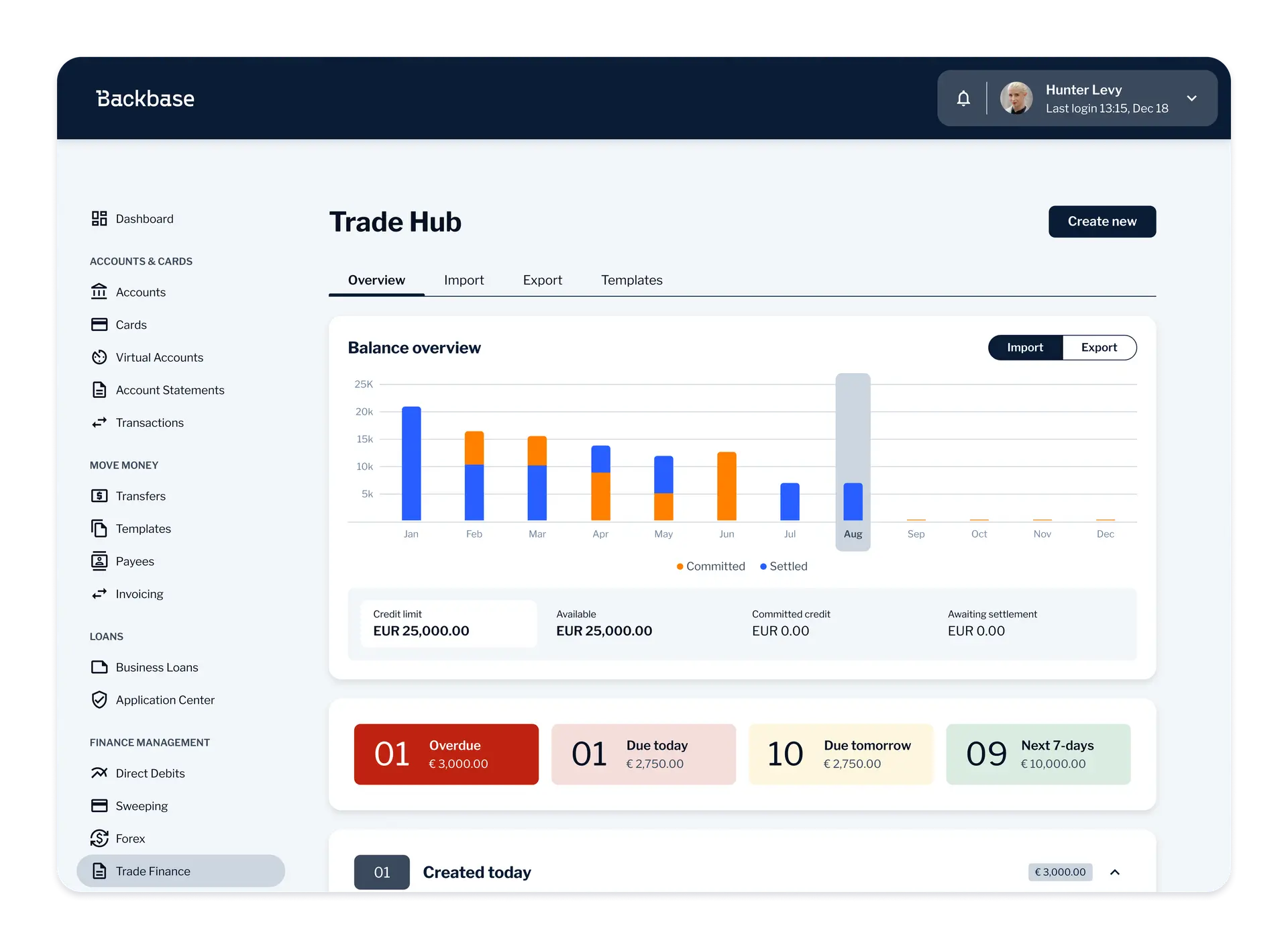Click the Create new button
This screenshot has width=1288, height=949.
coord(1102,221)
